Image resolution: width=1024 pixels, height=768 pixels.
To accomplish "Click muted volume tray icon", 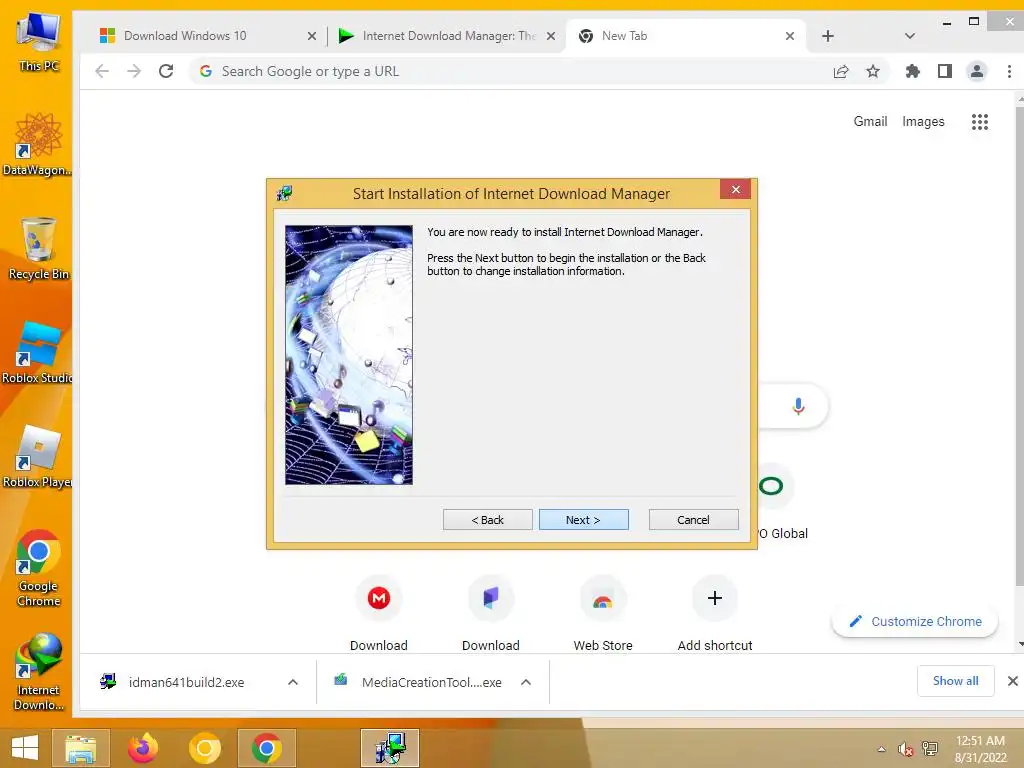I will (905, 749).
